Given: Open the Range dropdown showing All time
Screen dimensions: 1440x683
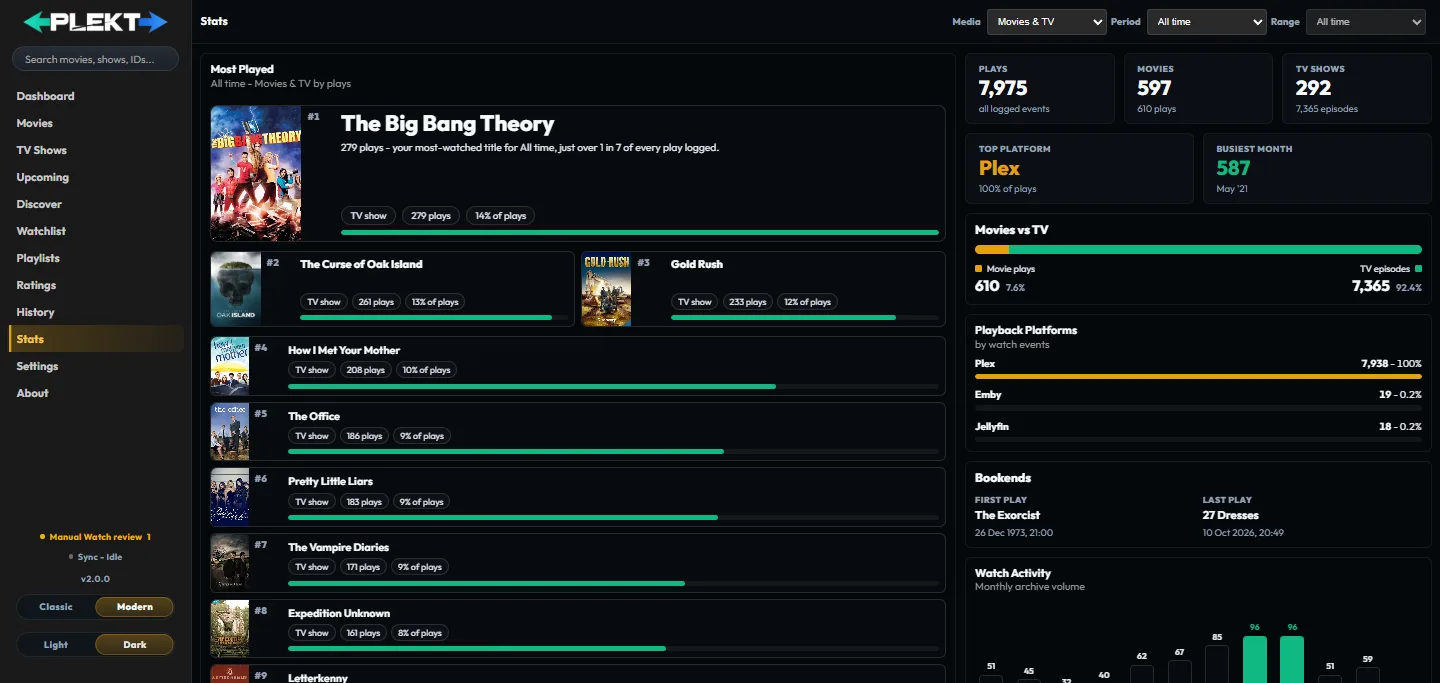Looking at the screenshot, I should click(1365, 22).
